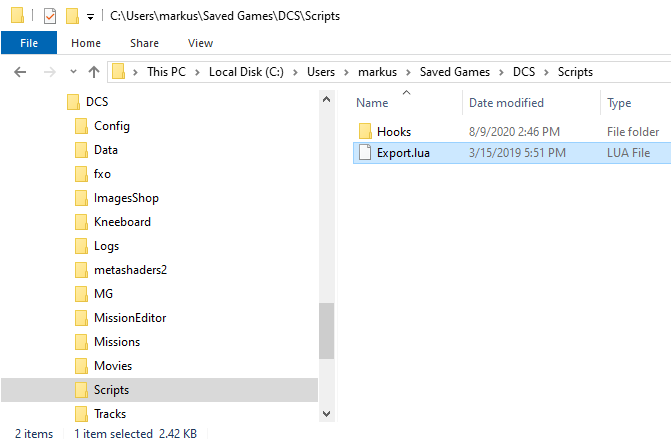Open the File menu tab

[29, 43]
